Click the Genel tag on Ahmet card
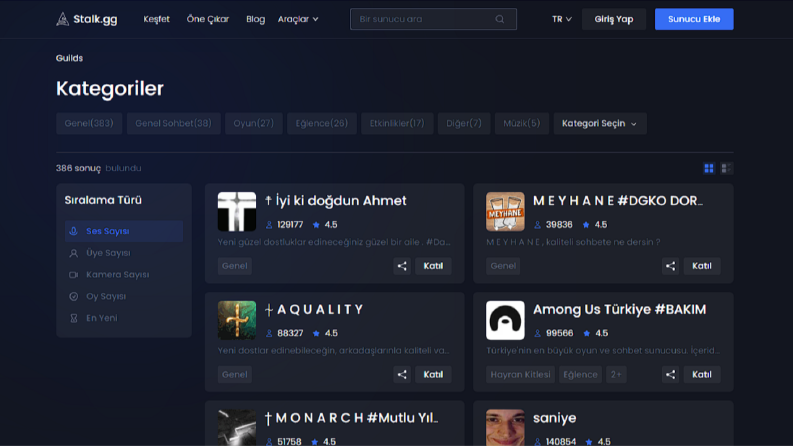The image size is (793, 446). [235, 266]
